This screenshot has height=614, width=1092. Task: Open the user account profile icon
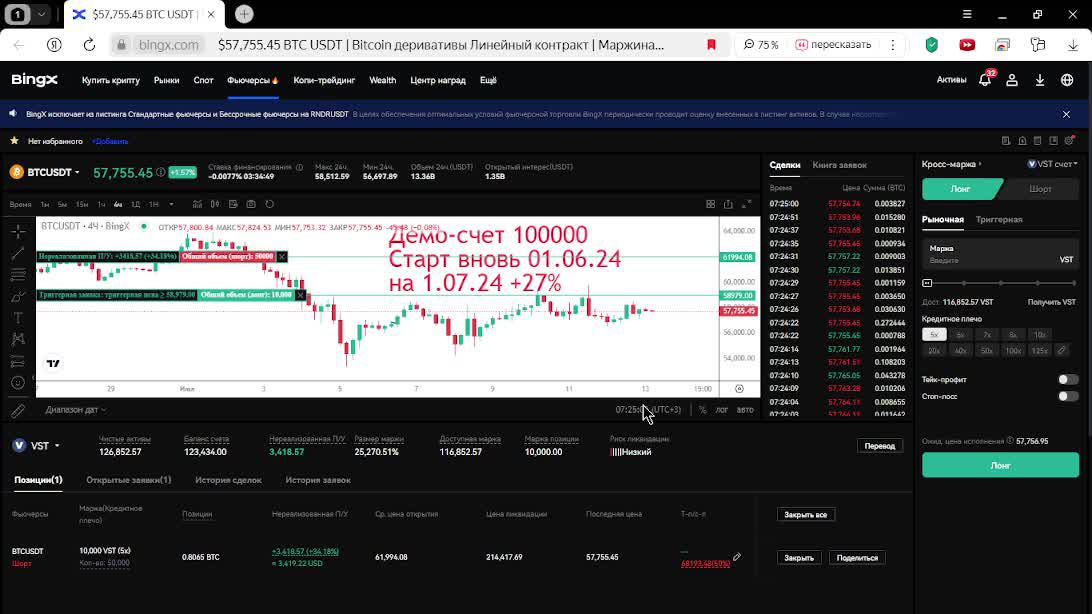pos(1012,80)
